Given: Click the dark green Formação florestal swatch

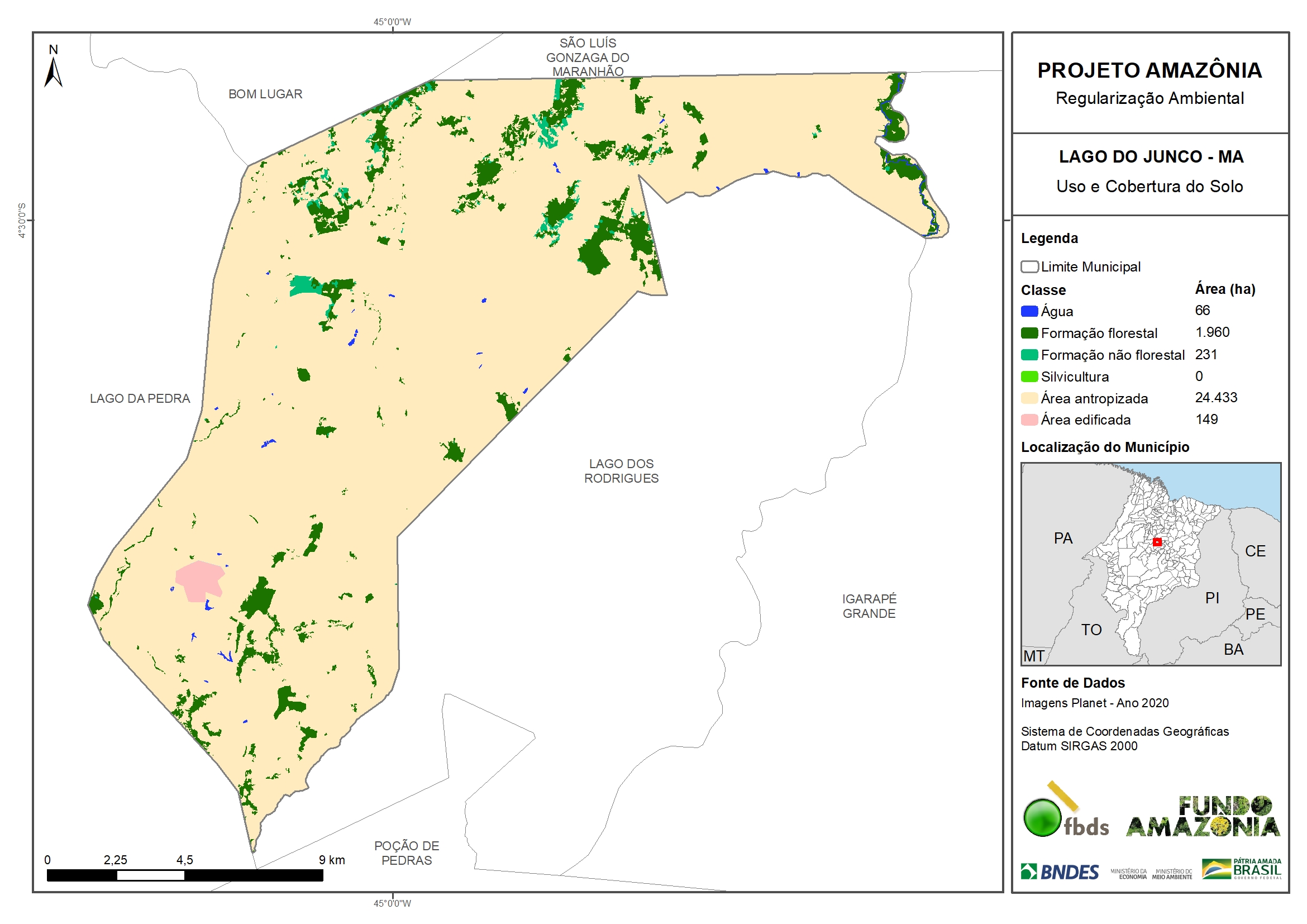Looking at the screenshot, I should point(1029,333).
